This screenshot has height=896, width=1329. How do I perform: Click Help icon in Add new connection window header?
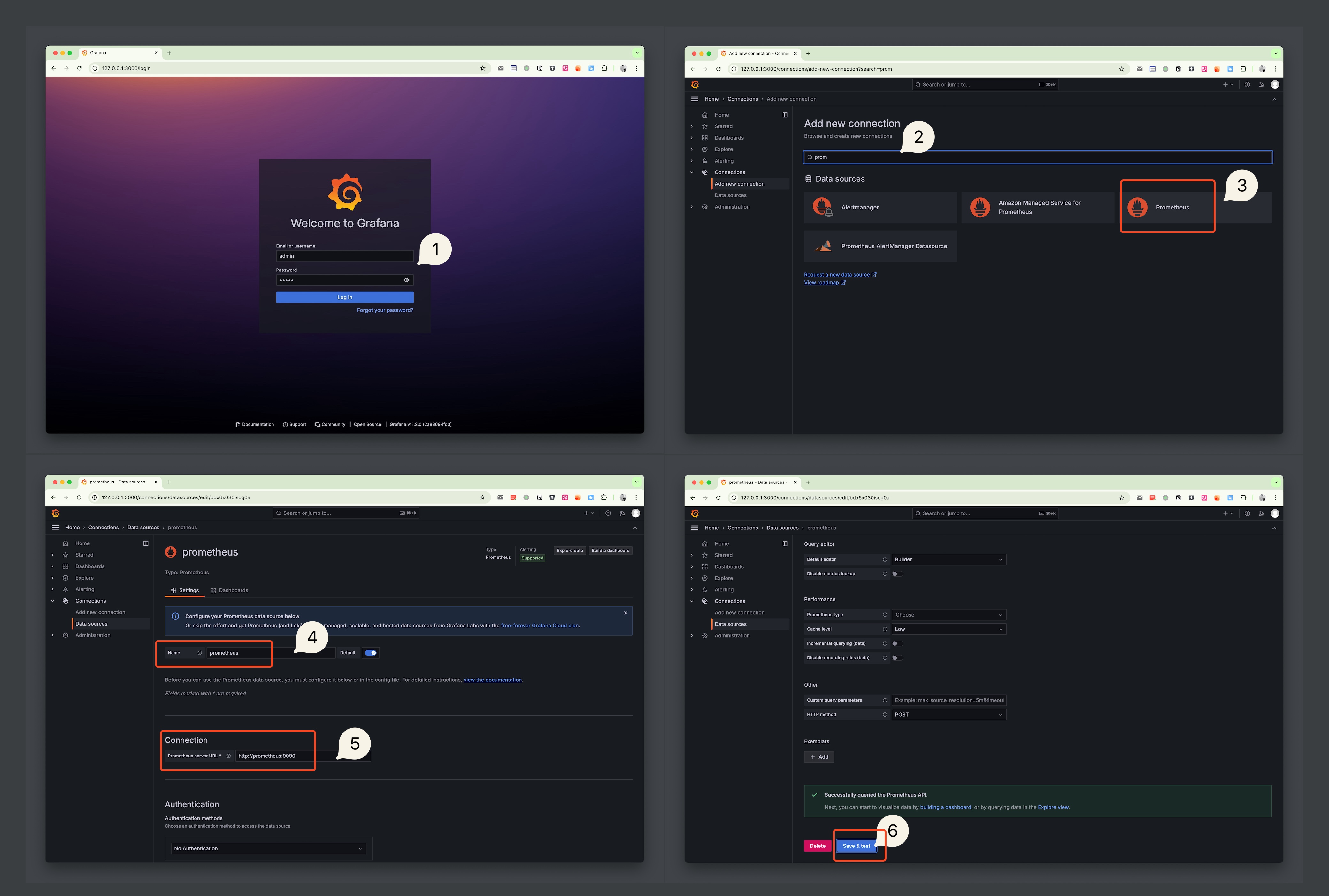pos(1247,85)
